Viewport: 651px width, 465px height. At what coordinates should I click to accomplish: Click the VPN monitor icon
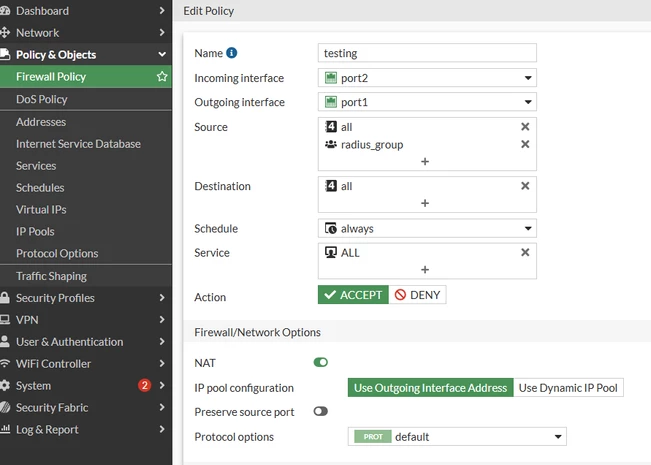5,320
